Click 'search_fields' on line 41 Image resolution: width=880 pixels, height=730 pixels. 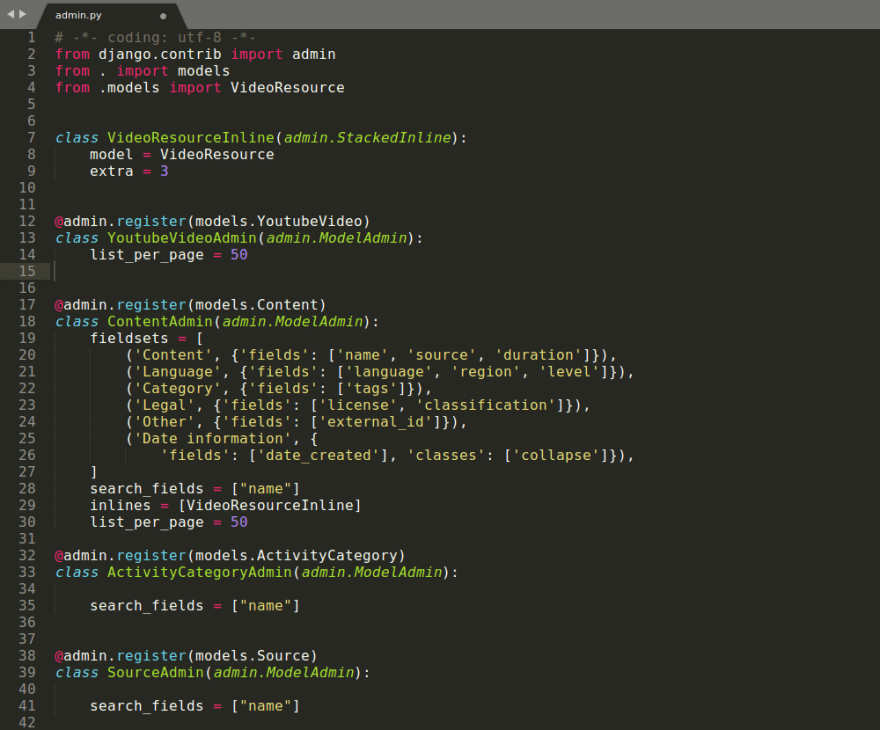[x=147, y=706]
